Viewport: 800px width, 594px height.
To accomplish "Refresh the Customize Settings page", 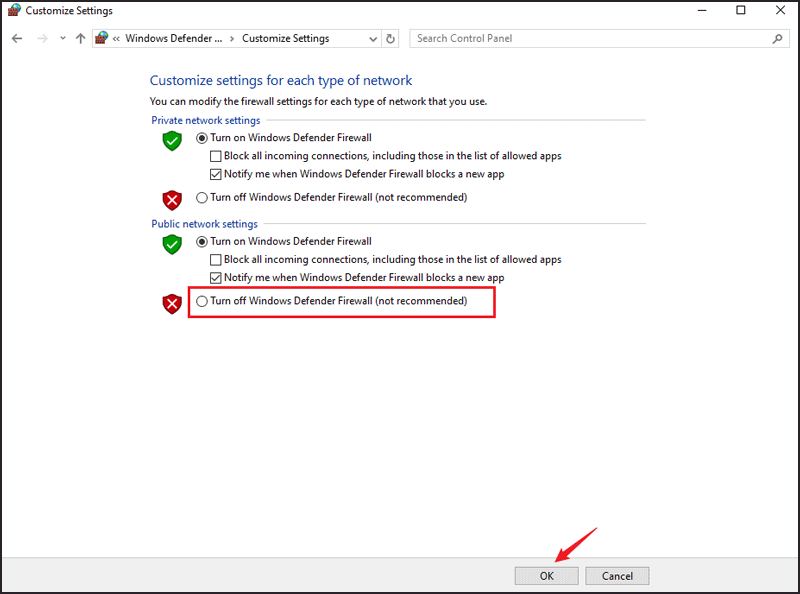I will tap(390, 39).
